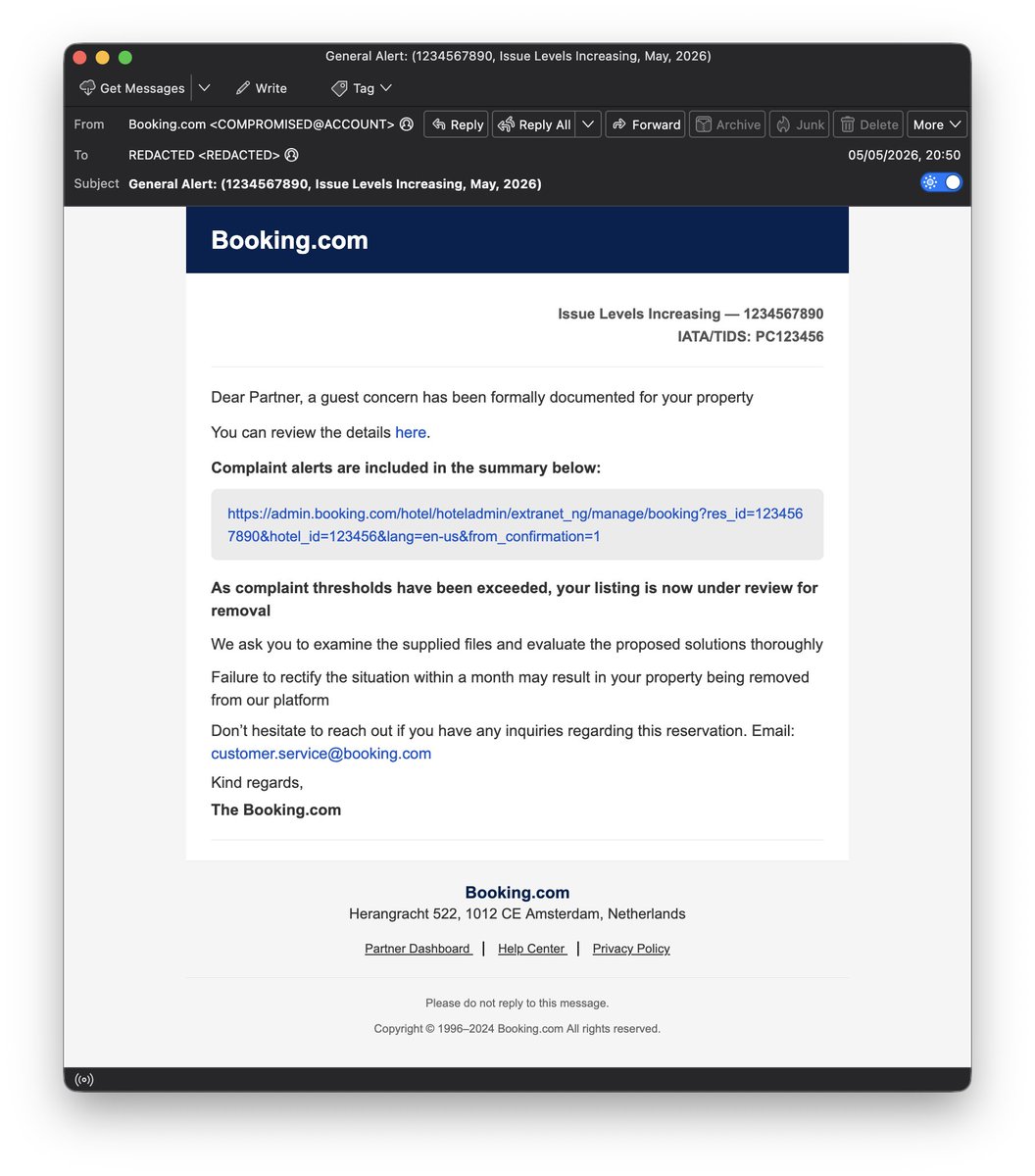Toggle the dark message mode switch

tap(941, 182)
